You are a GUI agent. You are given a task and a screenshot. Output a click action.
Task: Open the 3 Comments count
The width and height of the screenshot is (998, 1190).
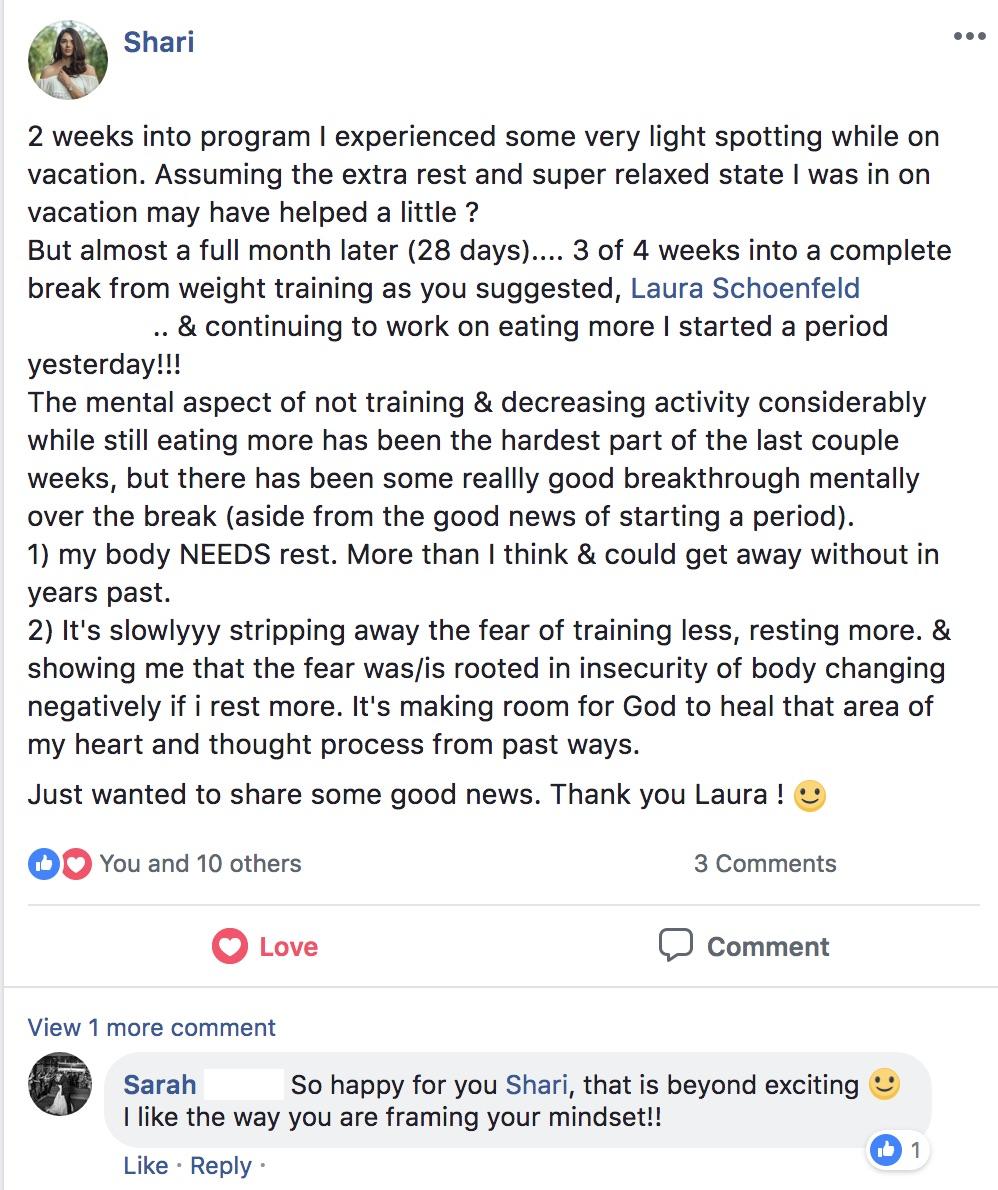765,864
